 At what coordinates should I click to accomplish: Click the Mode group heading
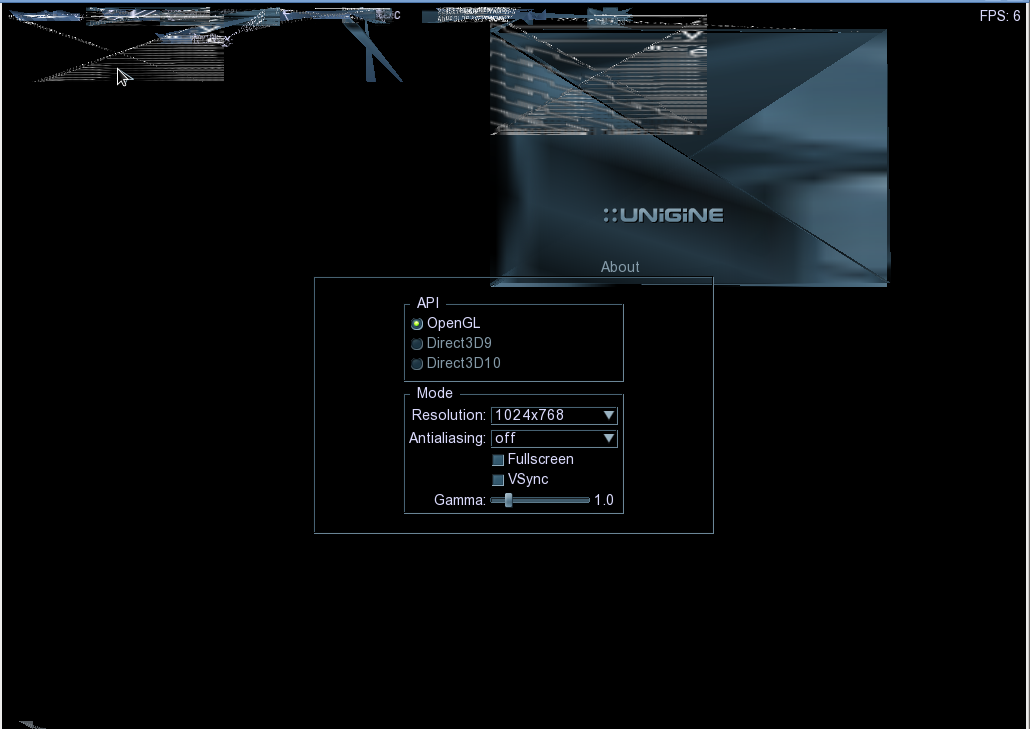click(434, 393)
